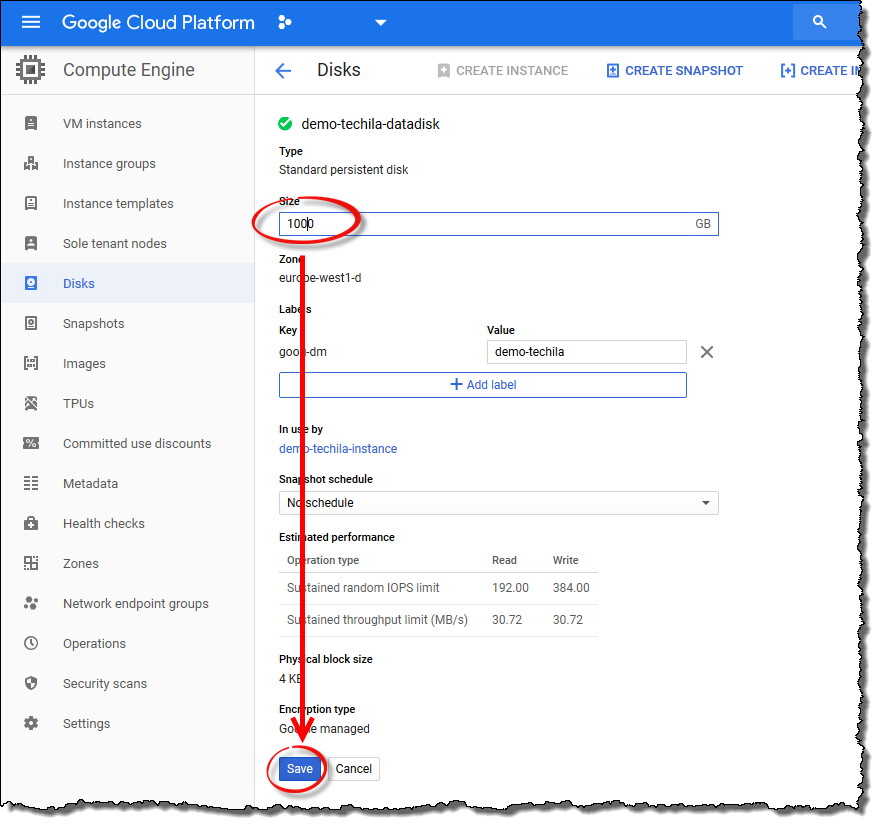Click the Add label button

tap(483, 385)
